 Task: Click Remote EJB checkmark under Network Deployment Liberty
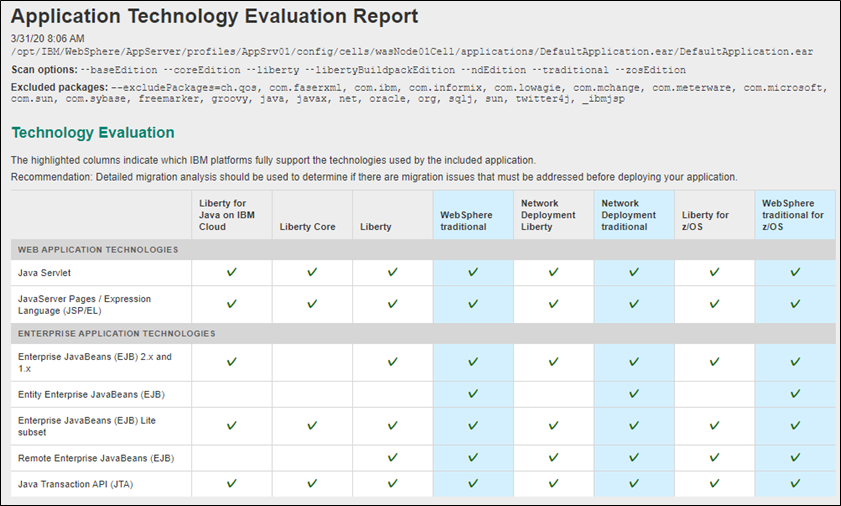pyautogui.click(x=553, y=458)
